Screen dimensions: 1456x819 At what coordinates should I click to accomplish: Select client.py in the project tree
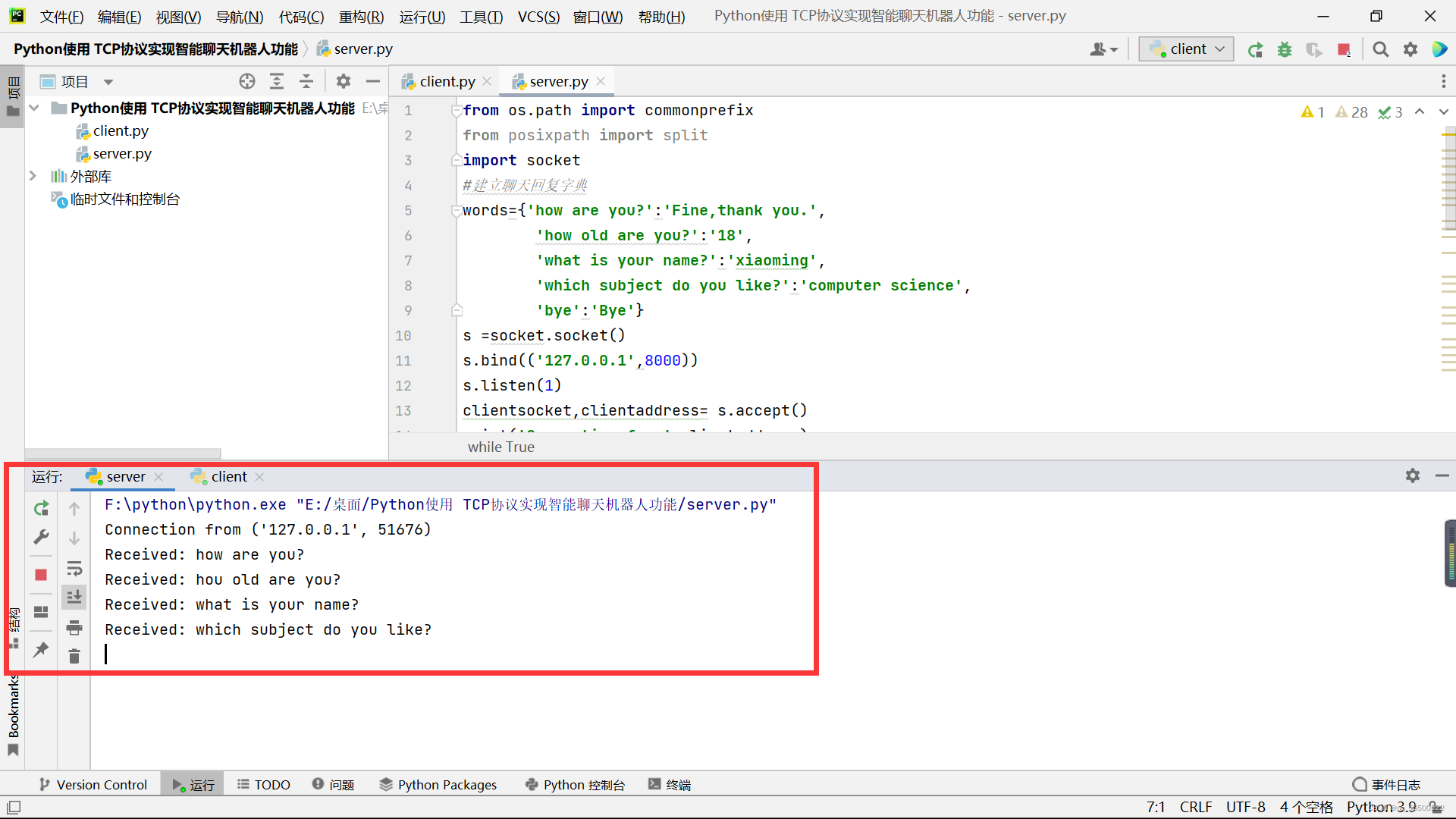tap(121, 131)
